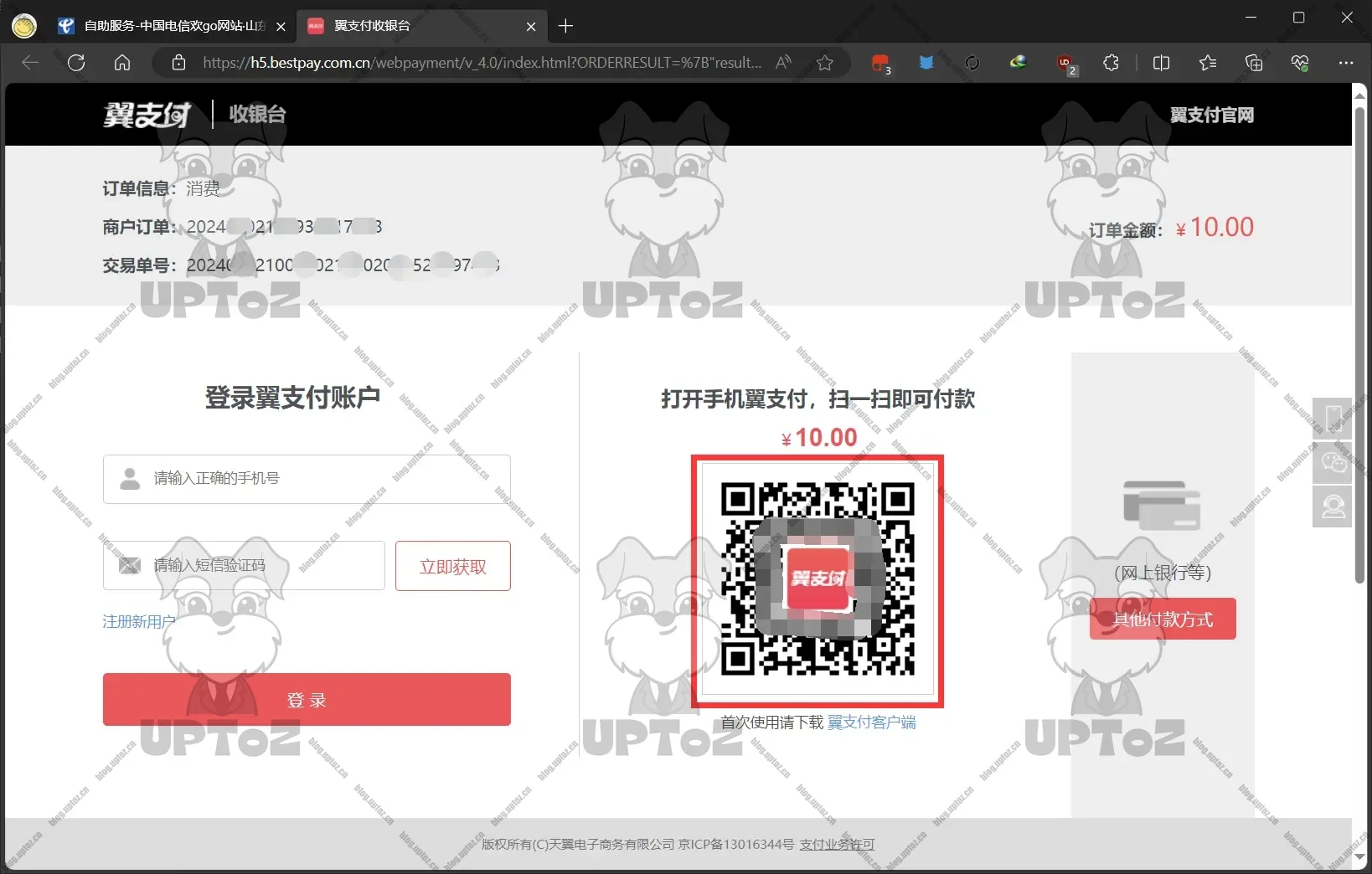Viewport: 1372px width, 874px height.
Task: Toggle split screen icon
Action: coord(1161,63)
